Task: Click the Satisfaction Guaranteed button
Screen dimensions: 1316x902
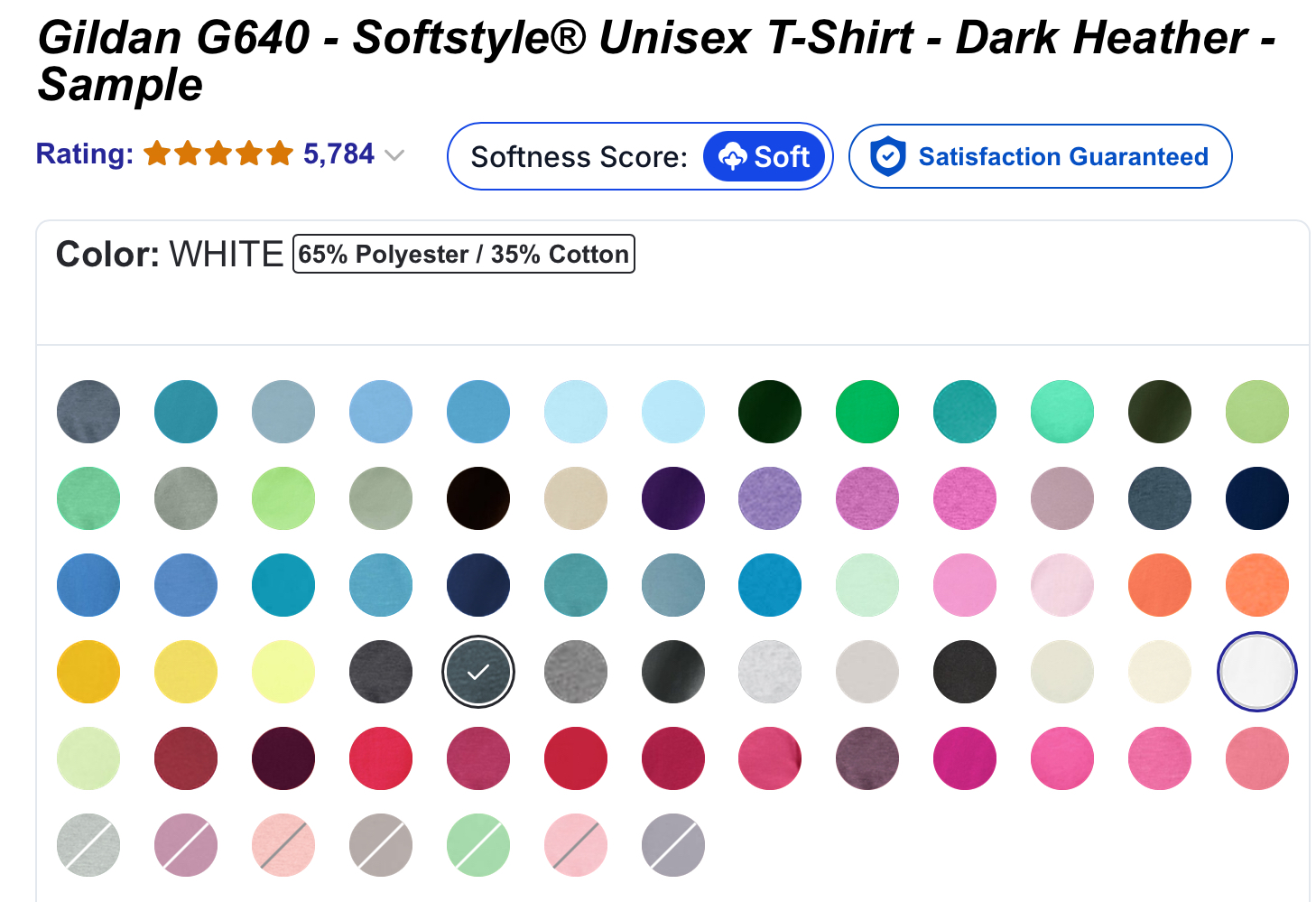Action: 1040,156
